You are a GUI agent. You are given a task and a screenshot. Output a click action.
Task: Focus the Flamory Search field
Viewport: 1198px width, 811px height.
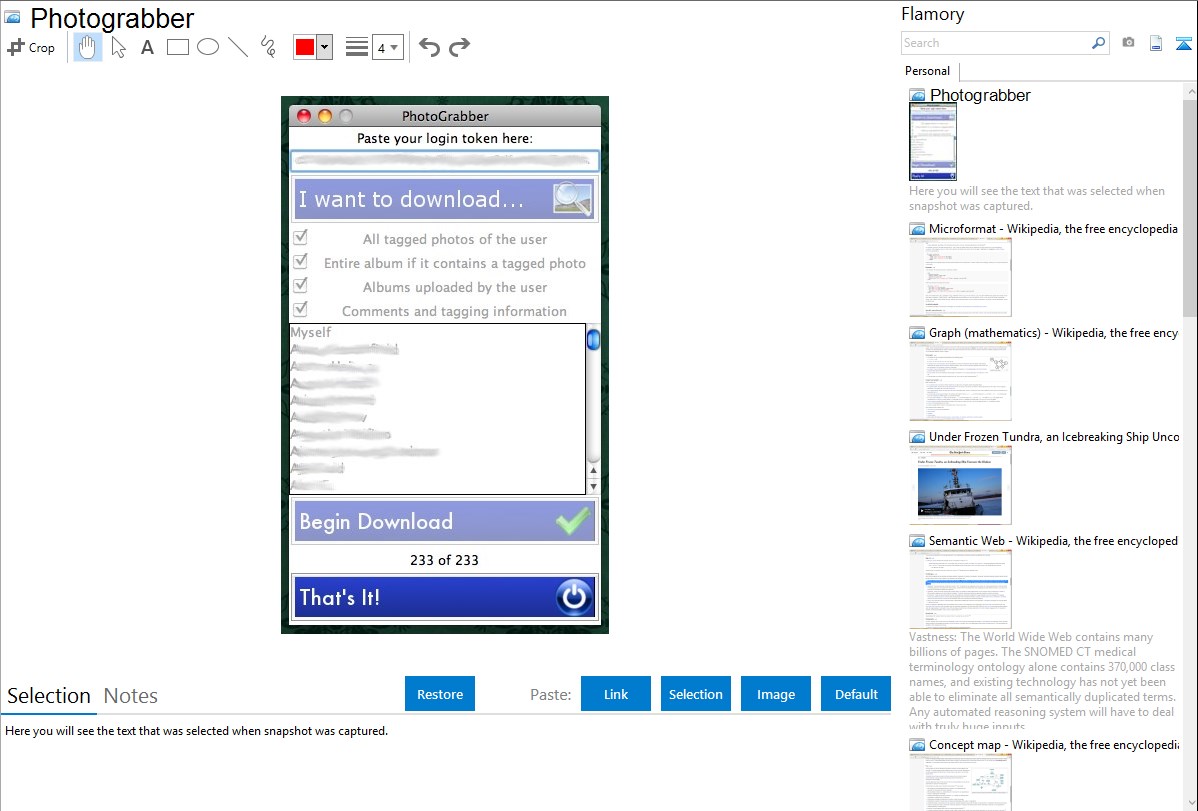point(995,43)
